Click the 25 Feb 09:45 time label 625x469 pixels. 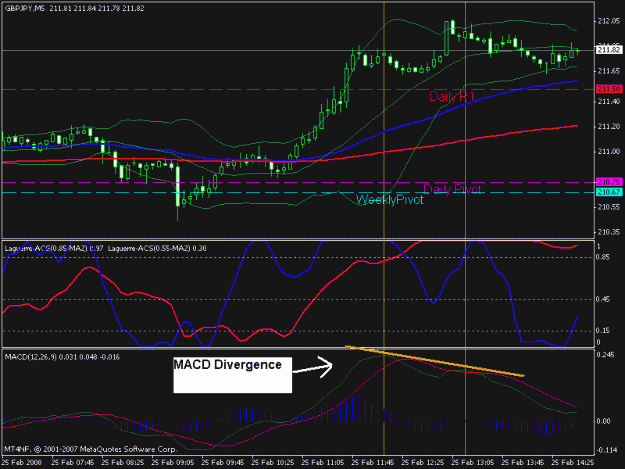click(x=222, y=463)
